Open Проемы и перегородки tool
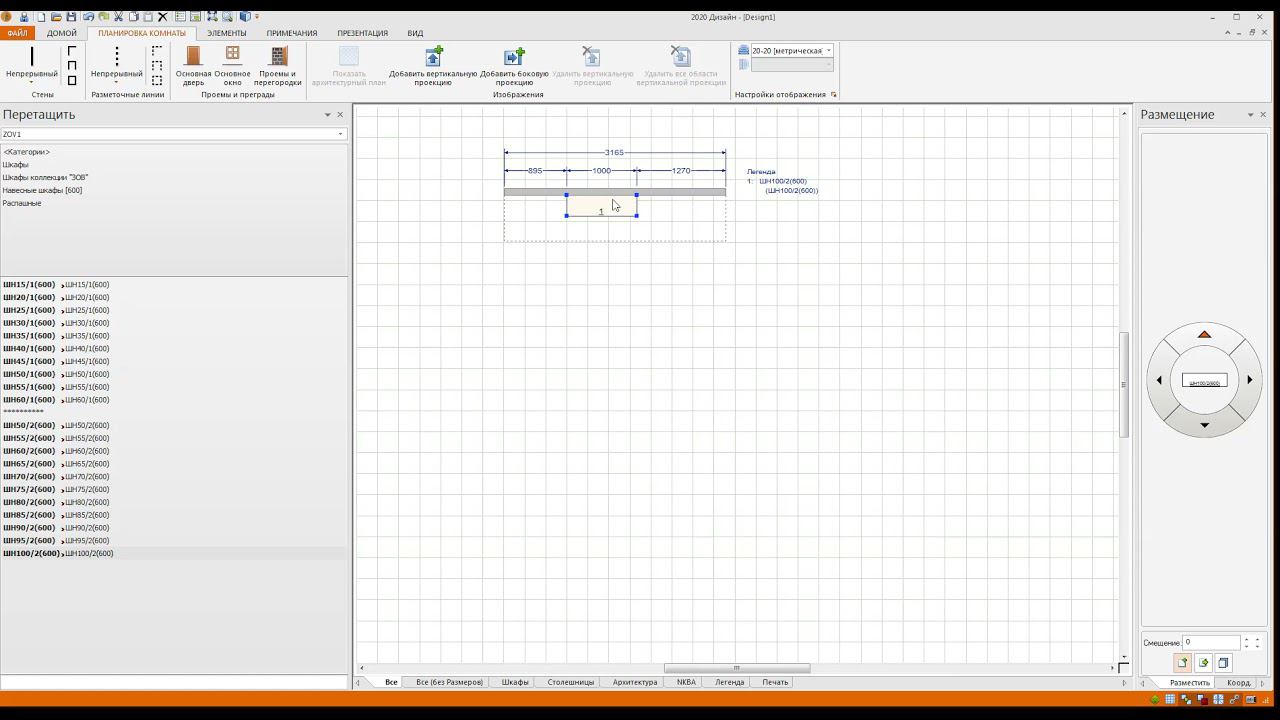The height and width of the screenshot is (720, 1280). (x=278, y=65)
